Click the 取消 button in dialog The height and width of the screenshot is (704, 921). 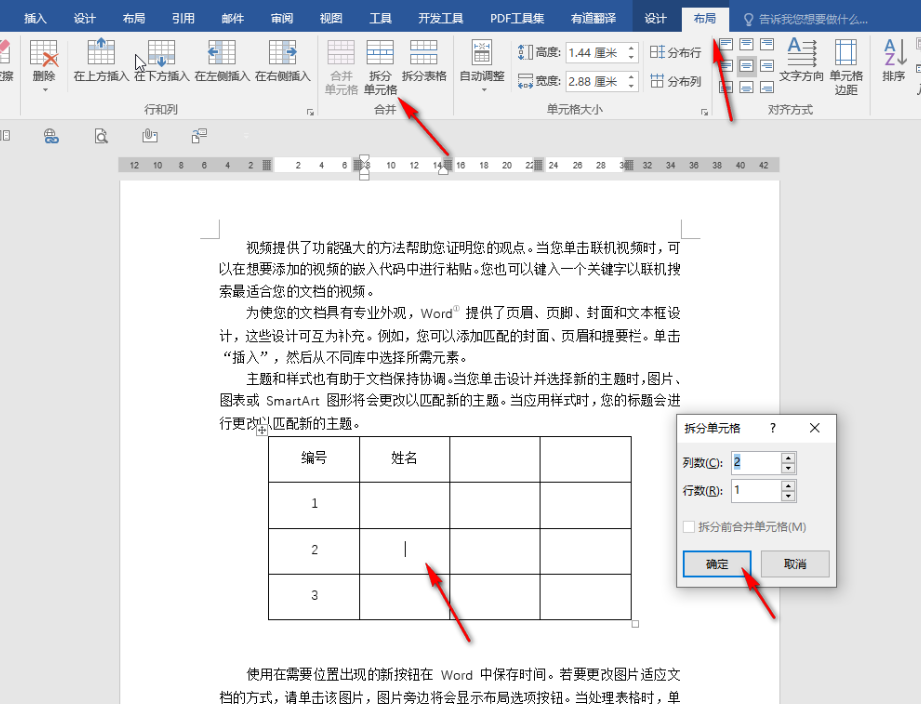[x=795, y=564]
